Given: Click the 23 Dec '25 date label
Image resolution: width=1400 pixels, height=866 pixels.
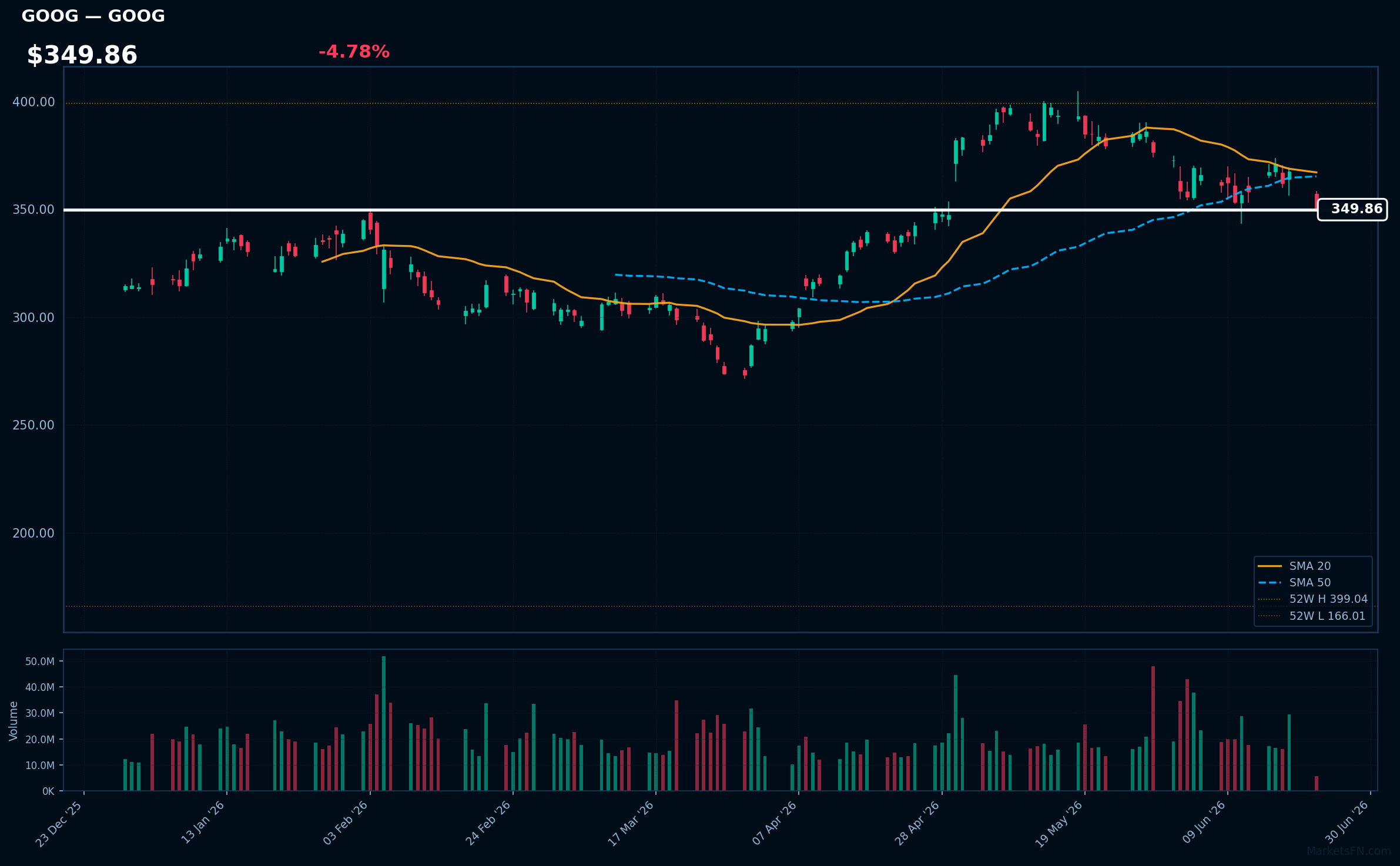Looking at the screenshot, I should point(59,824).
